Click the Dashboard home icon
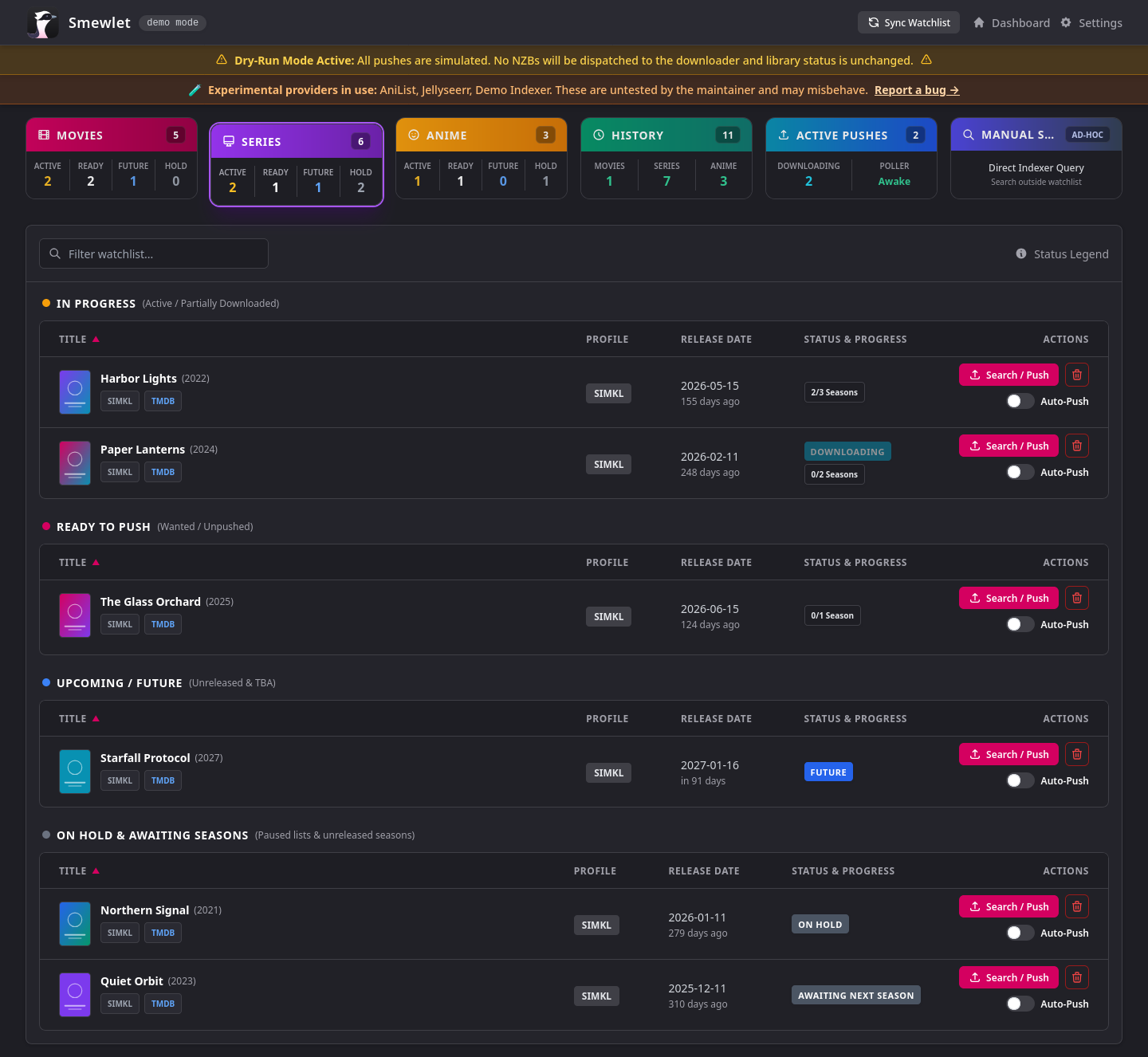Viewport: 1148px width, 1057px height. (x=979, y=22)
